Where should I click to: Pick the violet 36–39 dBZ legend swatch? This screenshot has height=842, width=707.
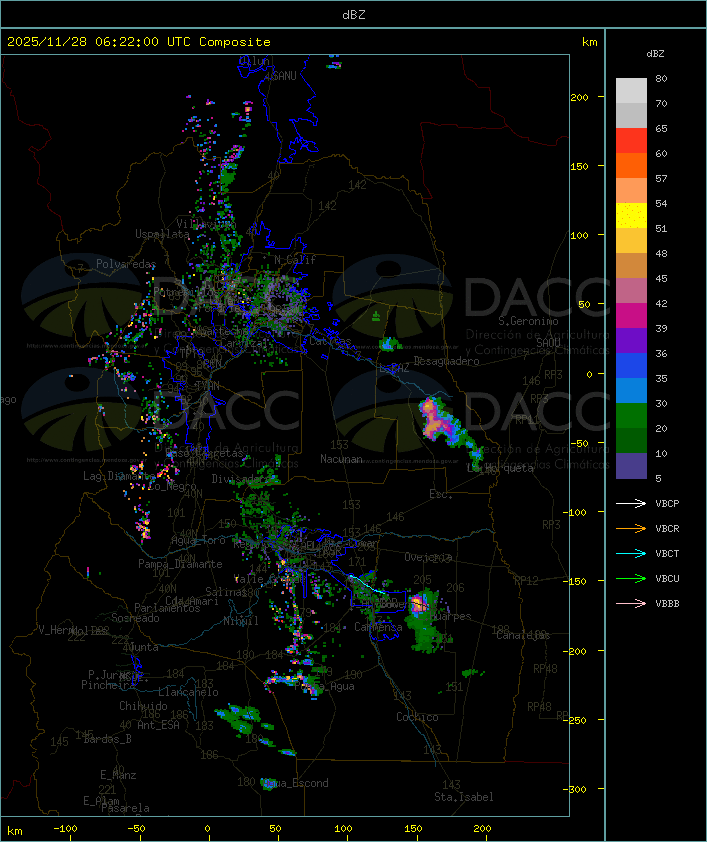(x=631, y=340)
